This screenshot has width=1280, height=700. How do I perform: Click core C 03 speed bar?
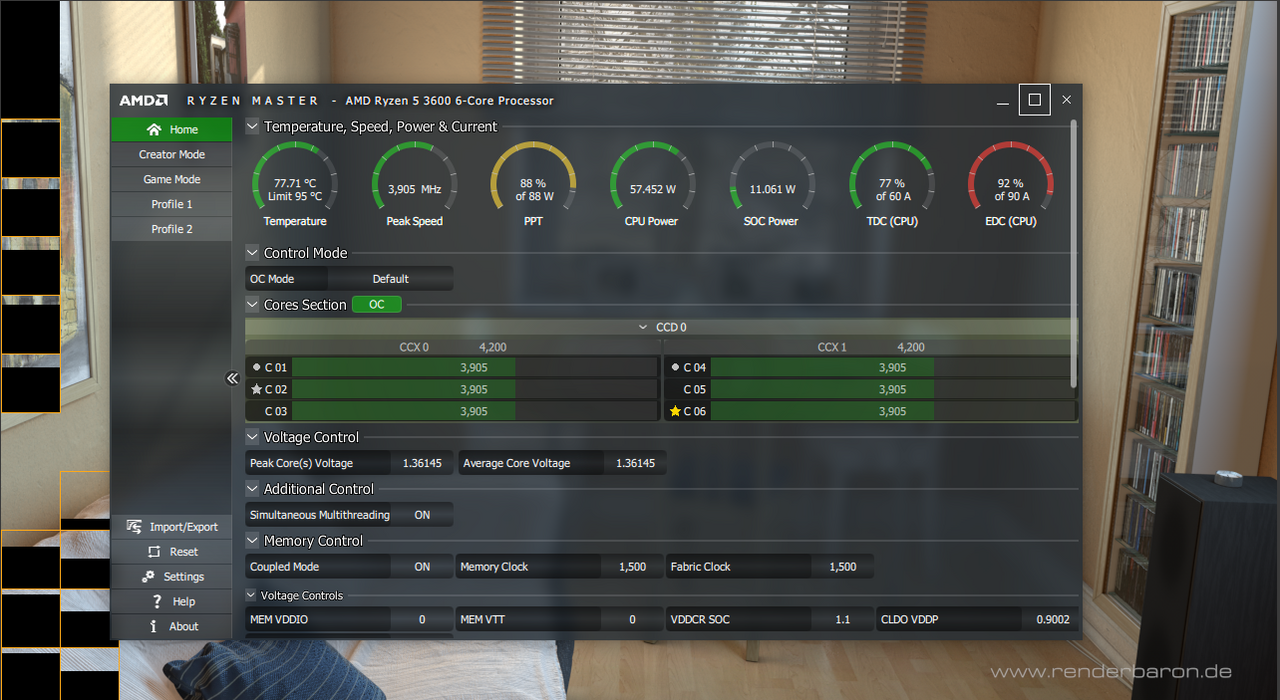coord(474,411)
